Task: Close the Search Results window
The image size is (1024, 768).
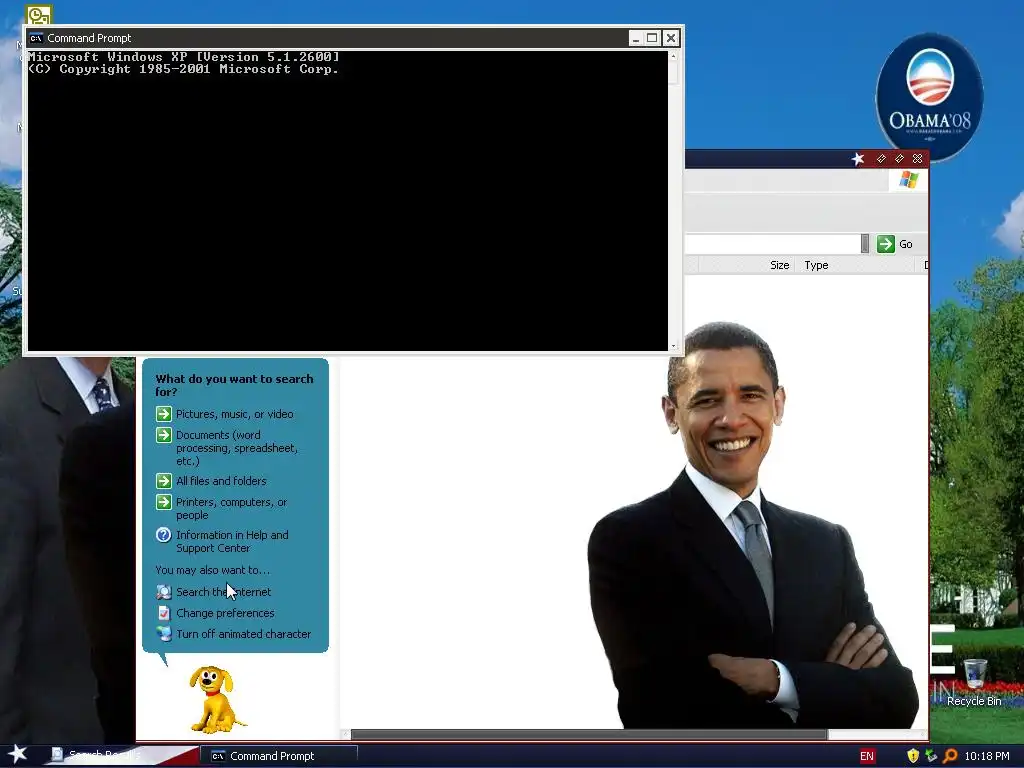Action: 918,159
